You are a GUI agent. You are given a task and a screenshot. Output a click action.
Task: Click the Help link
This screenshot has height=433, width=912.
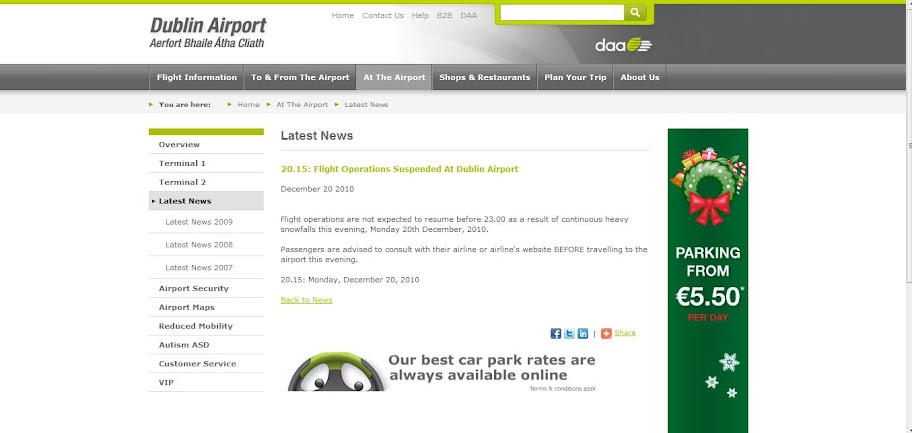420,16
